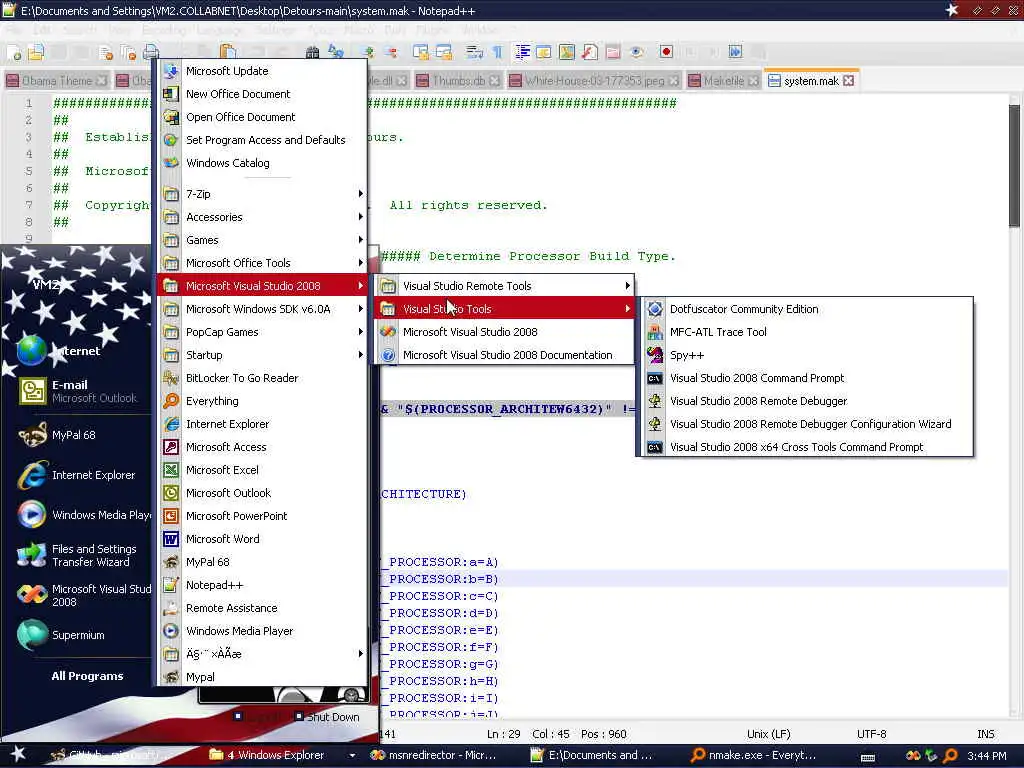
Task: Click the Unix (LF) status bar entry
Action: pyautogui.click(x=768, y=734)
